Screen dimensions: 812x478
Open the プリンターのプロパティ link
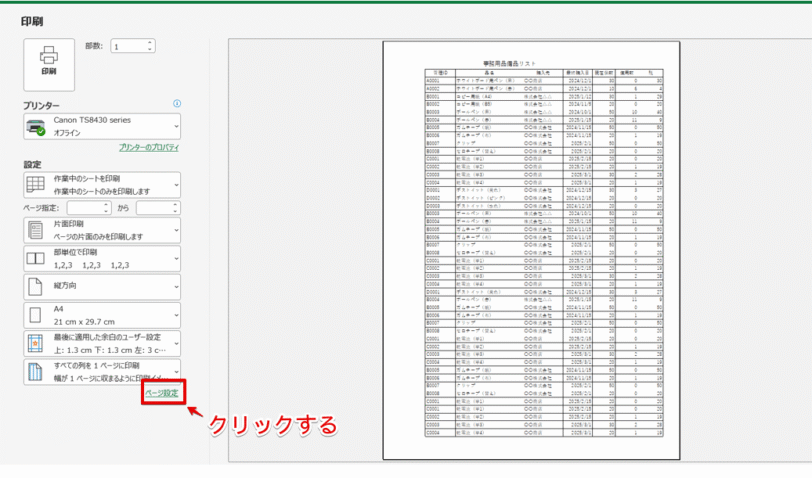click(x=149, y=148)
